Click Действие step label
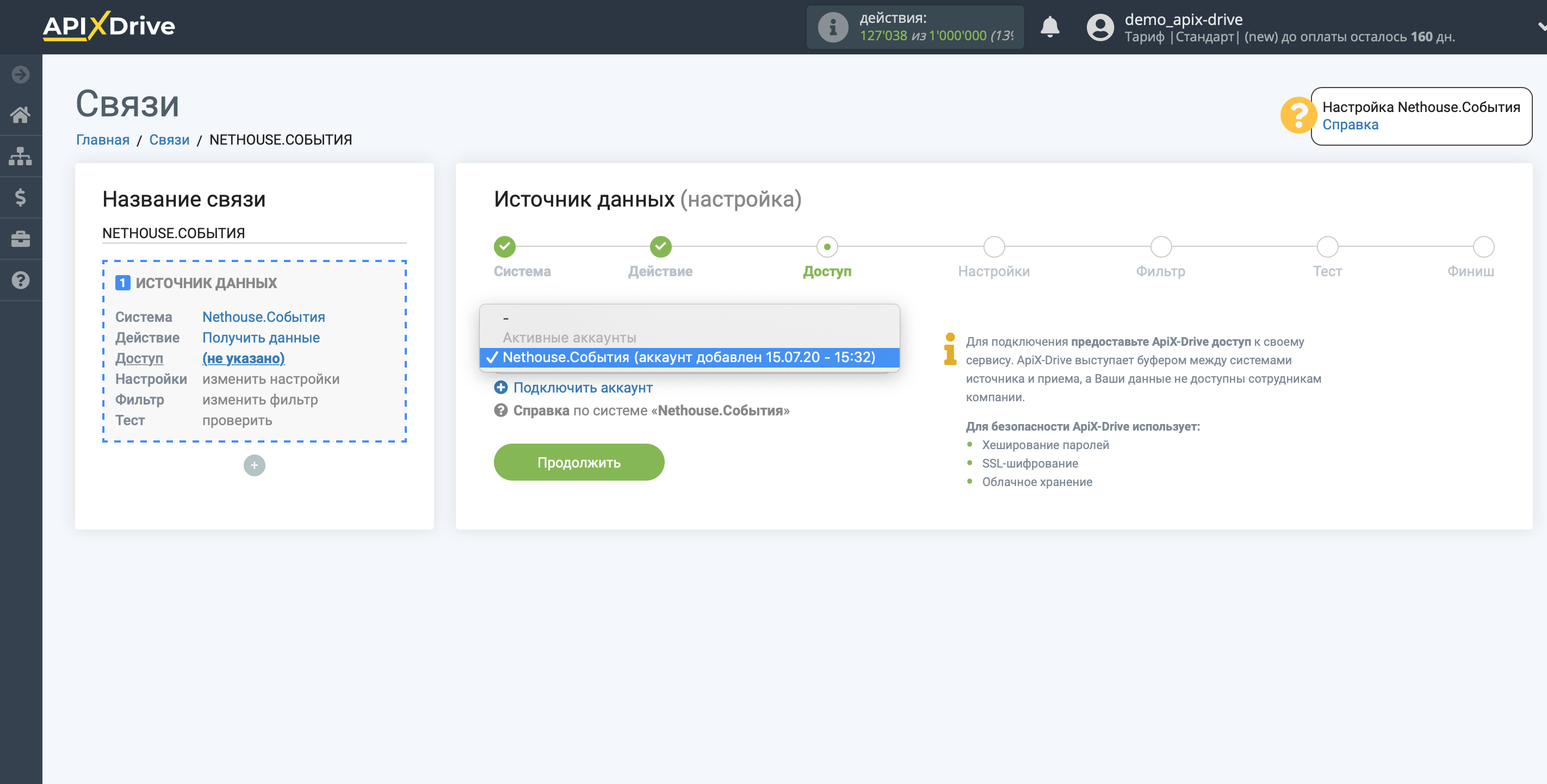The image size is (1547, 784). (x=660, y=271)
